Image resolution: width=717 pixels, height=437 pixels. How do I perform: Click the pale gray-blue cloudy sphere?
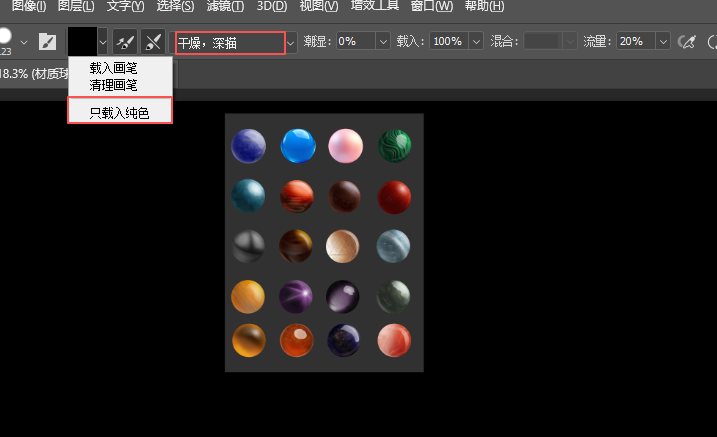coord(393,246)
